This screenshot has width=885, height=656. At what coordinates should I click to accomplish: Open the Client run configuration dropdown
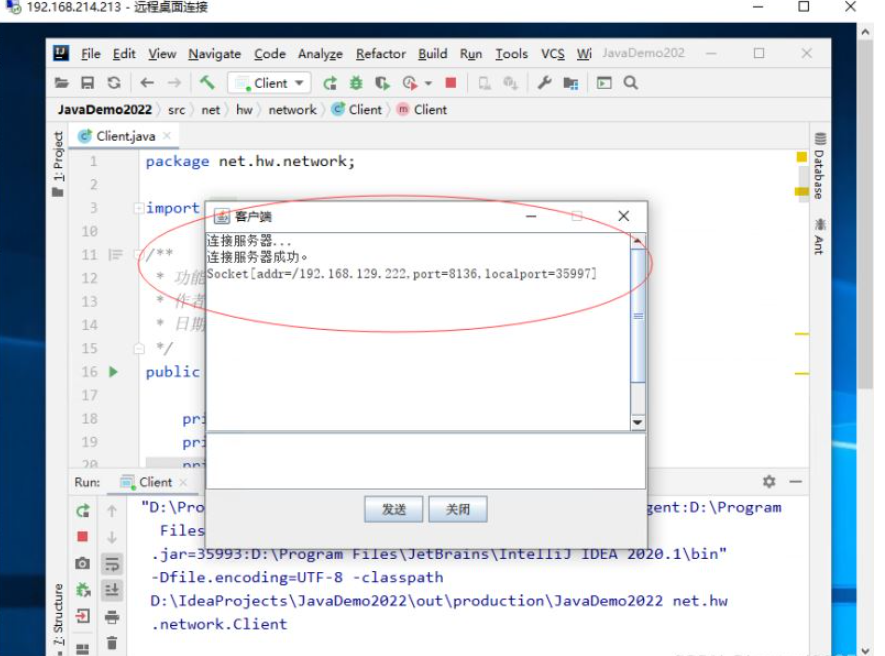[270, 83]
